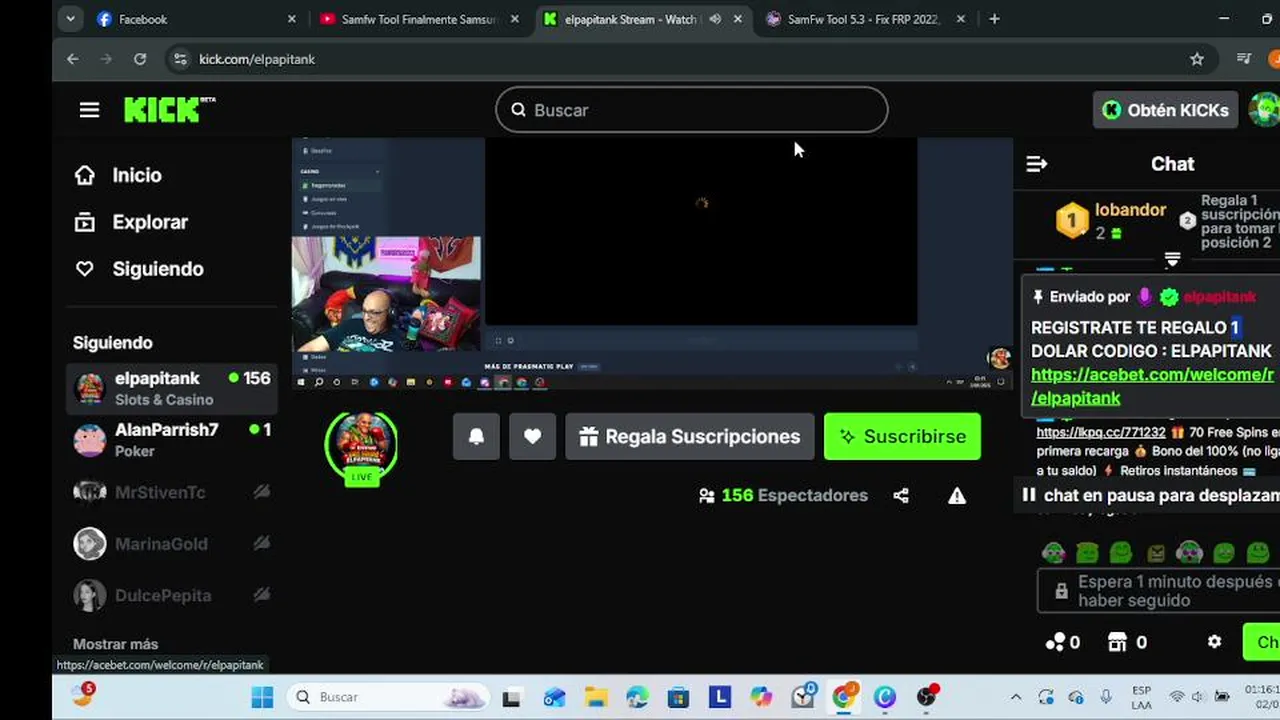Focus the Buscar search field
Viewport: 1280px width, 720px height.
[x=691, y=110]
